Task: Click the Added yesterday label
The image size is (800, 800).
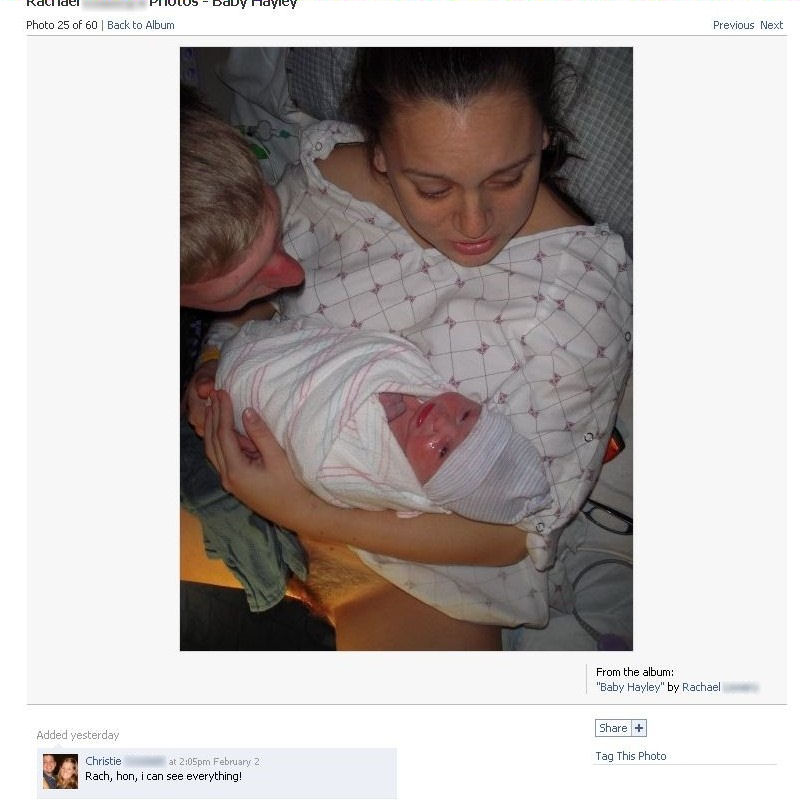Action: point(78,735)
